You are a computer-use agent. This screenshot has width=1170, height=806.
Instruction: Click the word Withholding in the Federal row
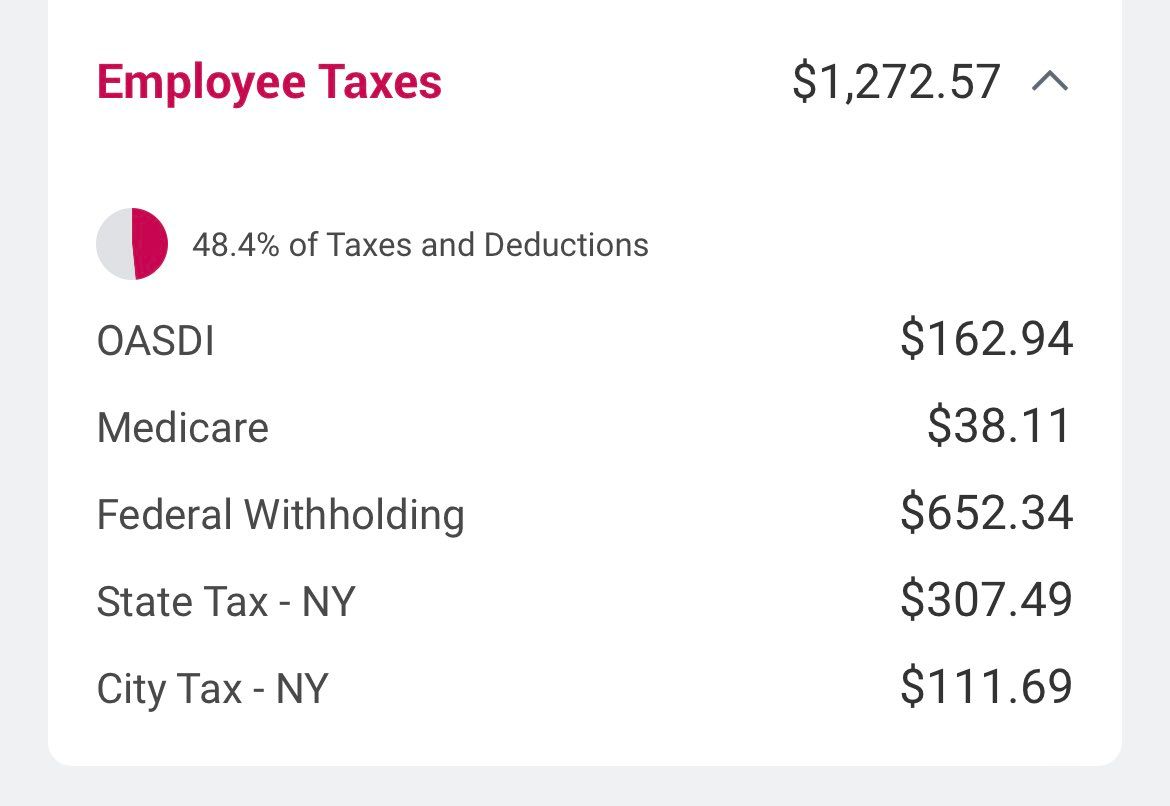[354, 515]
